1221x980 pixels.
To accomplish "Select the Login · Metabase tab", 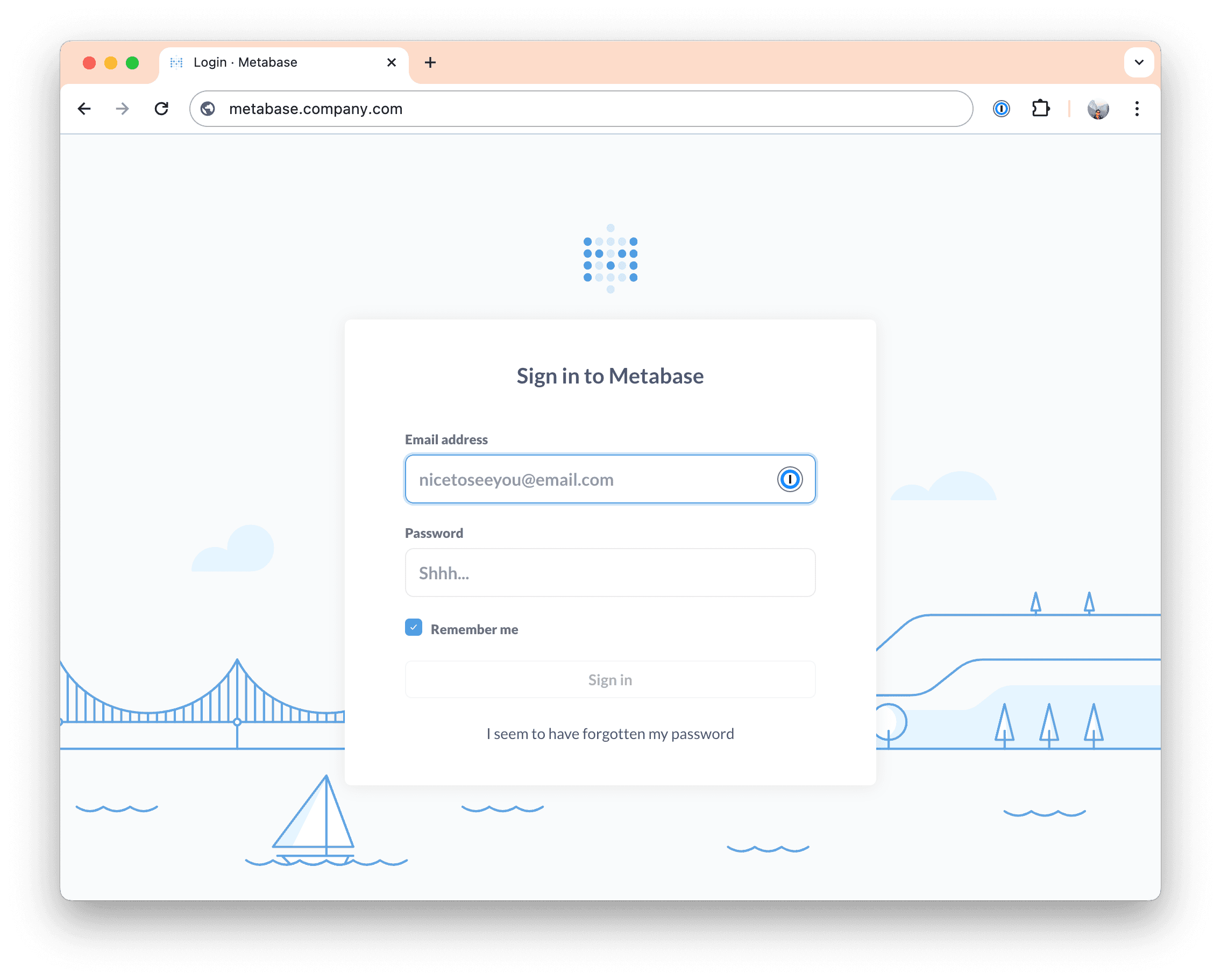I will tap(245, 62).
